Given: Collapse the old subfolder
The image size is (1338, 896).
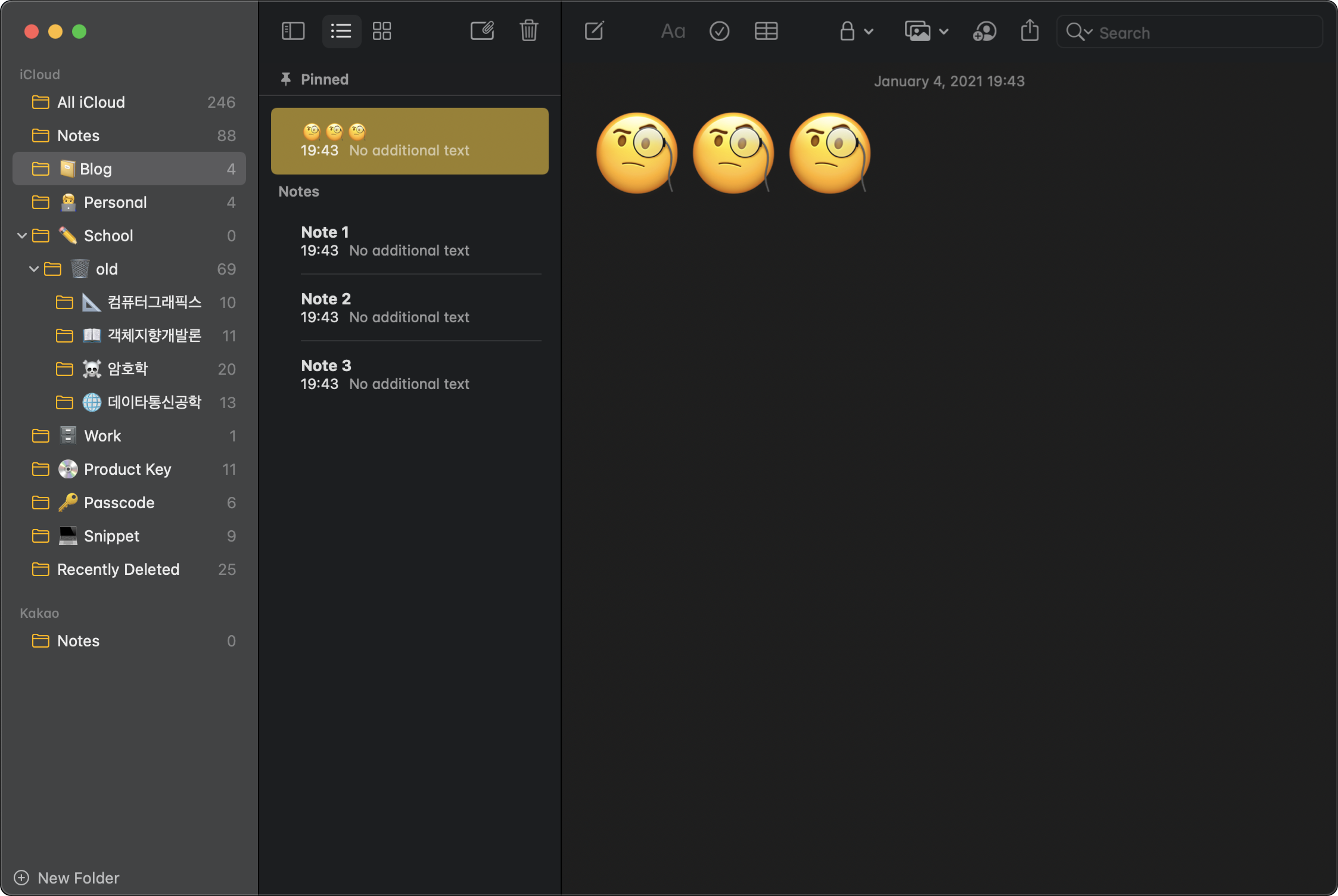Looking at the screenshot, I should tap(34, 269).
